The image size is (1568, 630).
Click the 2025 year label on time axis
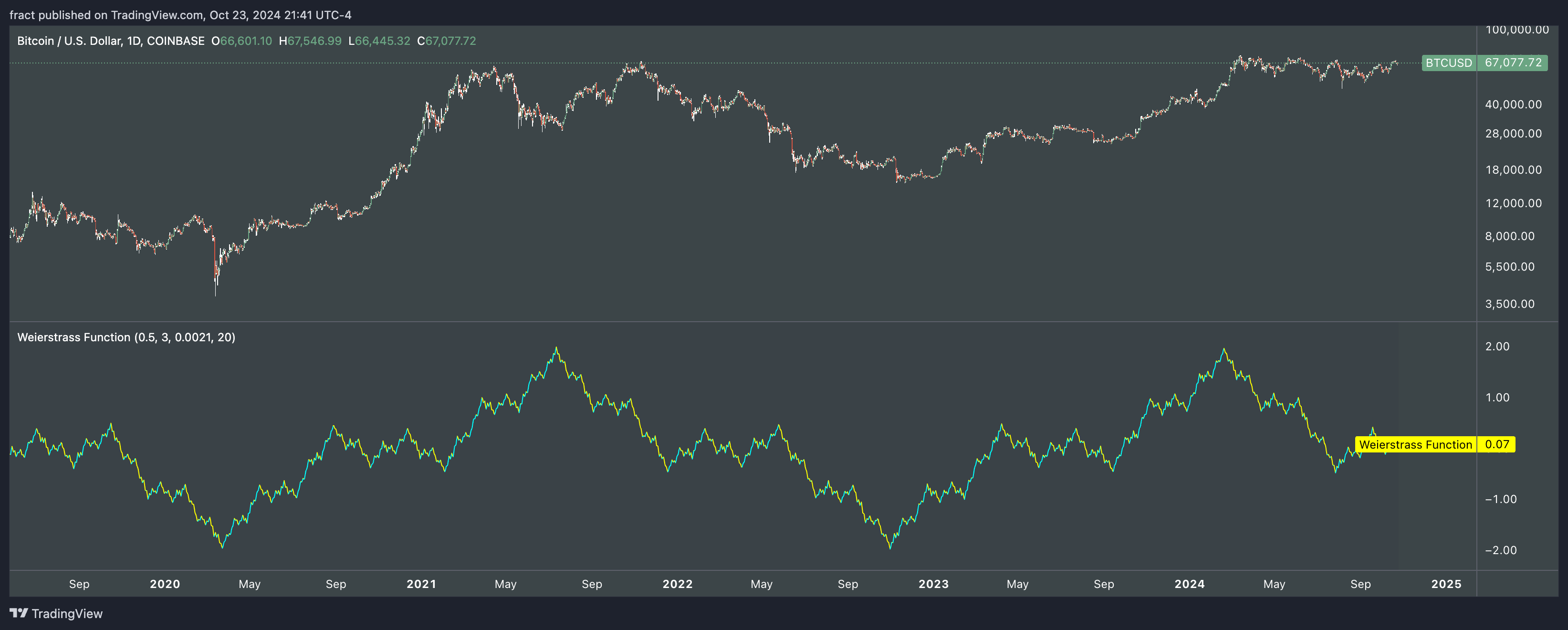(x=1446, y=584)
